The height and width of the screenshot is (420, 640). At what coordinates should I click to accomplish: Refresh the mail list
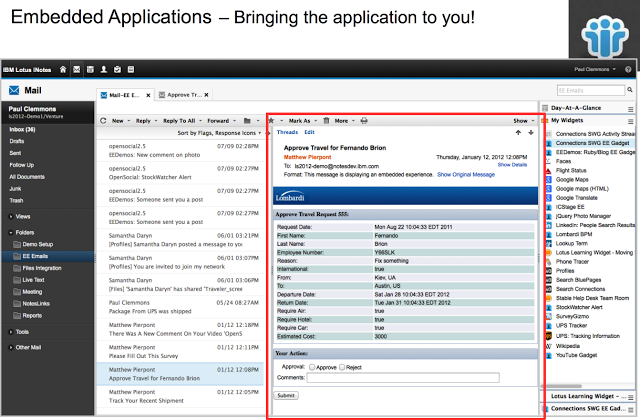(103, 121)
